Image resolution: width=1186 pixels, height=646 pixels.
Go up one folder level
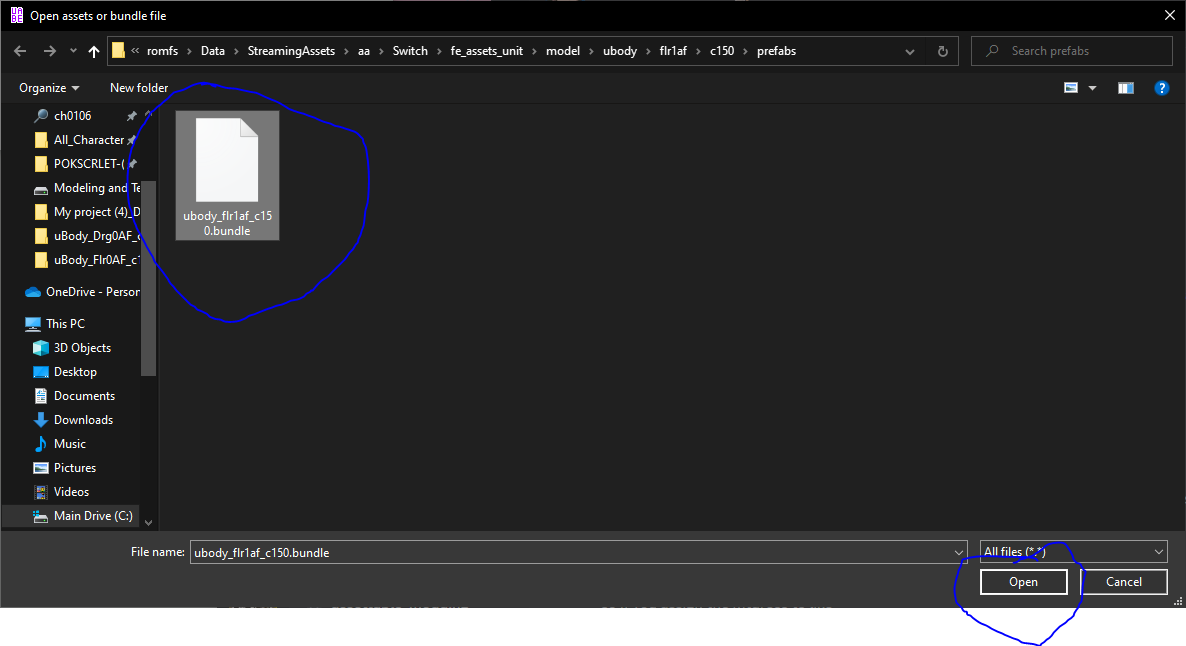click(x=94, y=51)
